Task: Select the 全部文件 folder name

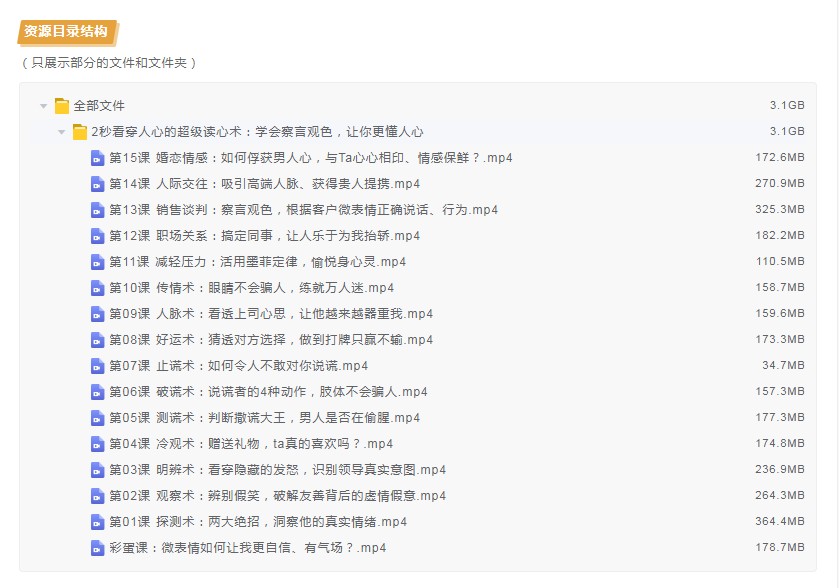Action: [x=99, y=106]
